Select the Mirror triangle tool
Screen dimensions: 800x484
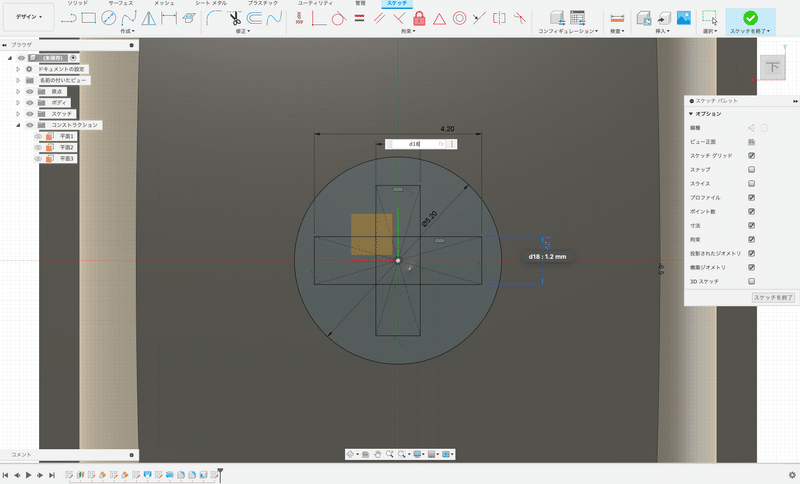click(148, 18)
